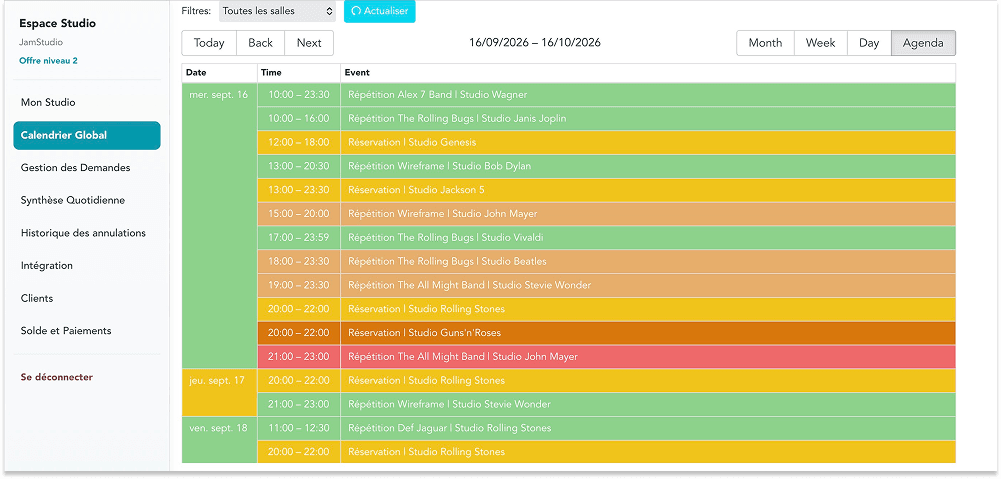Click the Offre niveau 2 link
Image resolution: width=1001 pixels, height=479 pixels.
(49, 61)
